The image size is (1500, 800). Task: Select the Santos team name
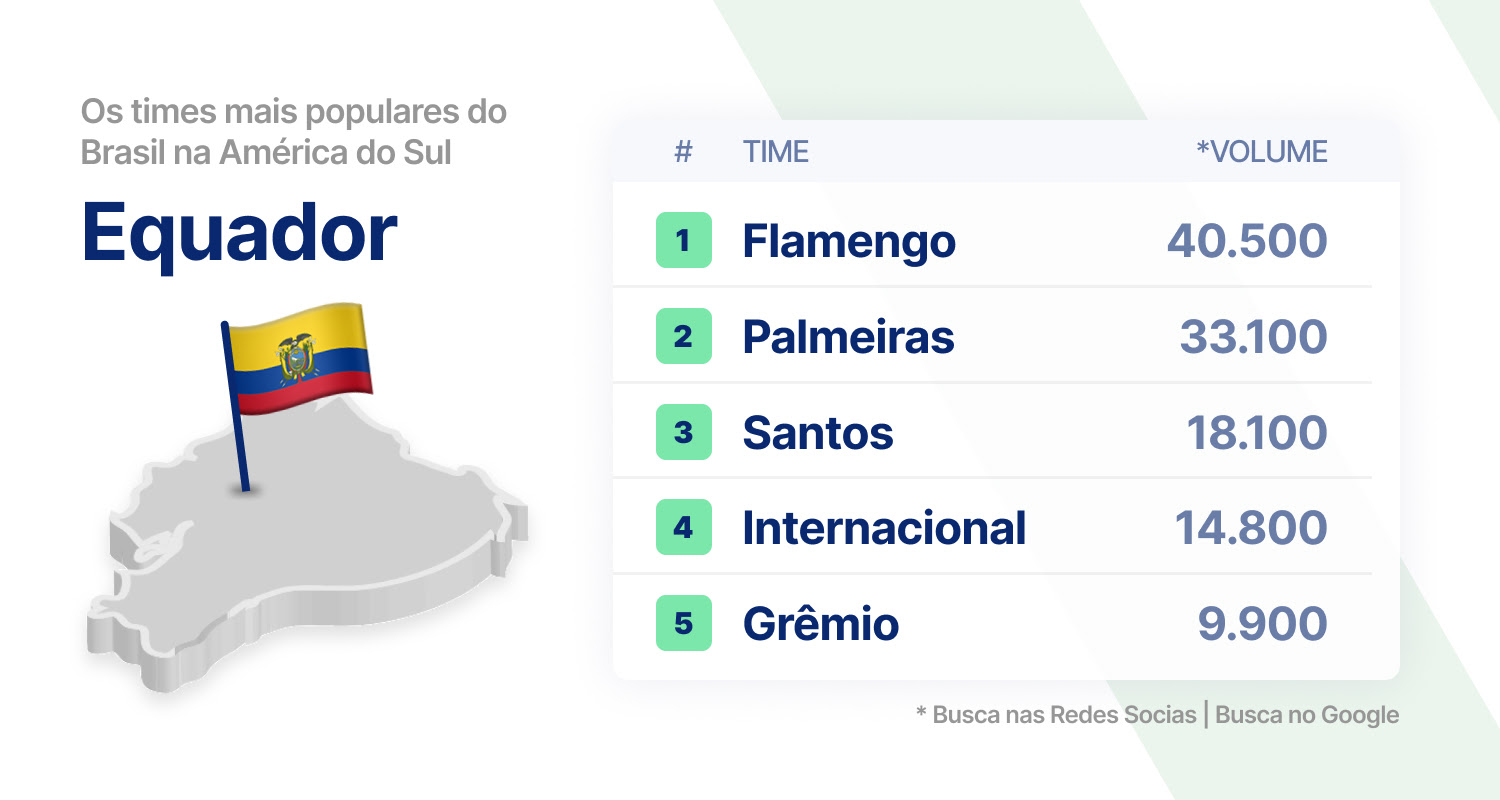(818, 433)
